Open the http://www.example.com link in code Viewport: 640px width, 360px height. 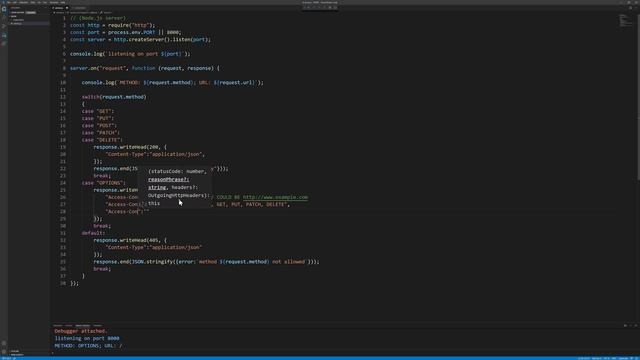(x=276, y=197)
